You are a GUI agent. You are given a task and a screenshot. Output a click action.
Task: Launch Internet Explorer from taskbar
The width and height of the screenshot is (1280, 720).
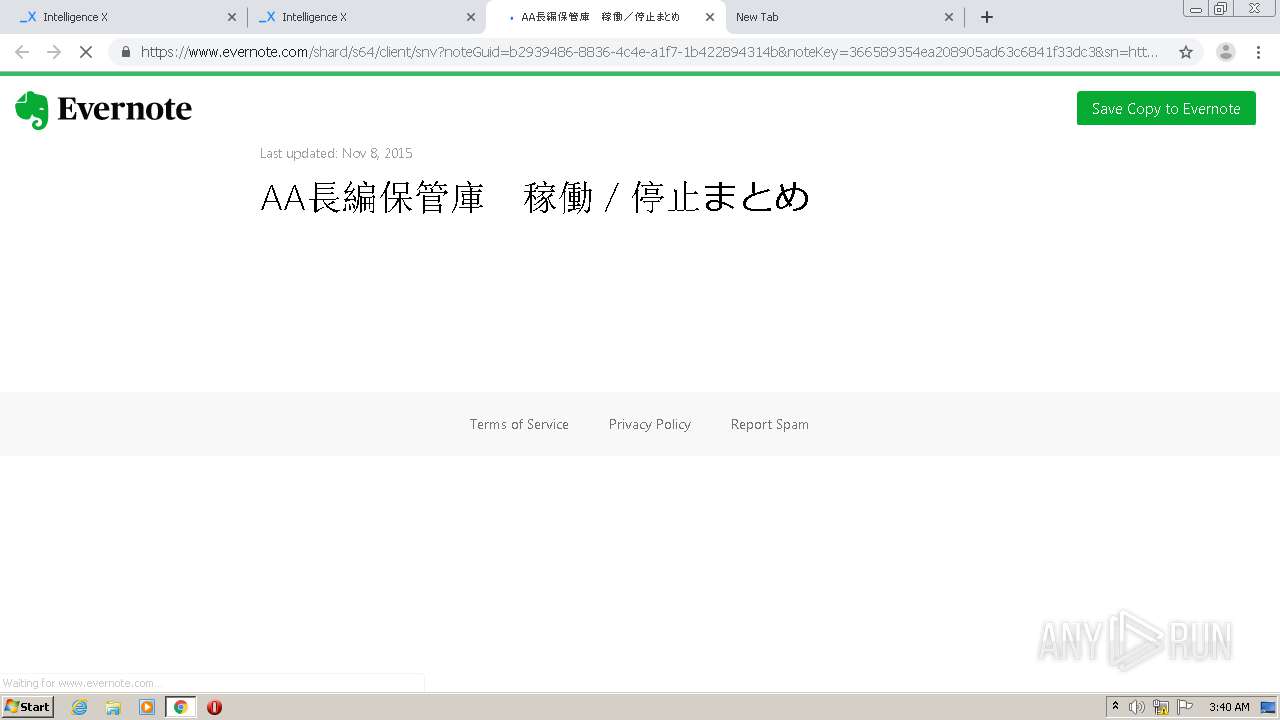[x=80, y=707]
